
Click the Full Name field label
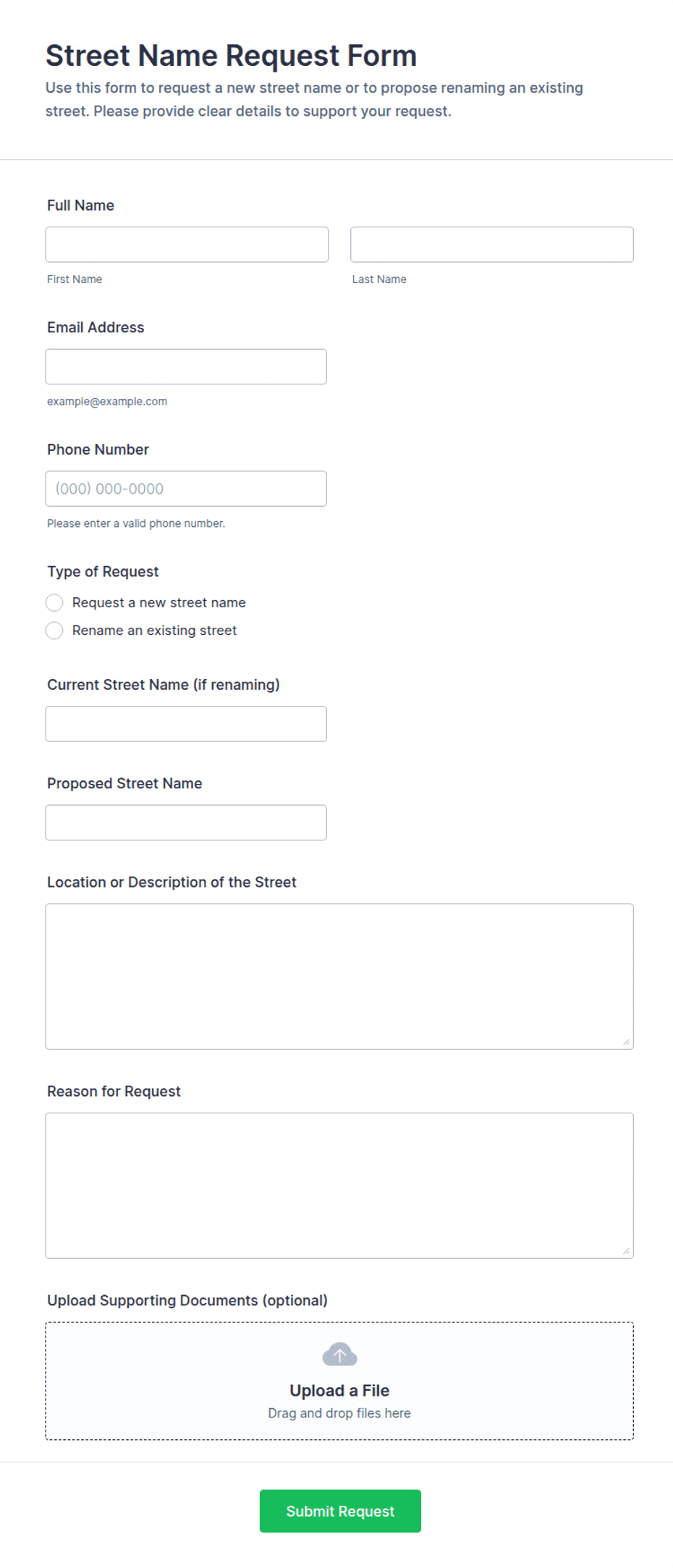80,206
